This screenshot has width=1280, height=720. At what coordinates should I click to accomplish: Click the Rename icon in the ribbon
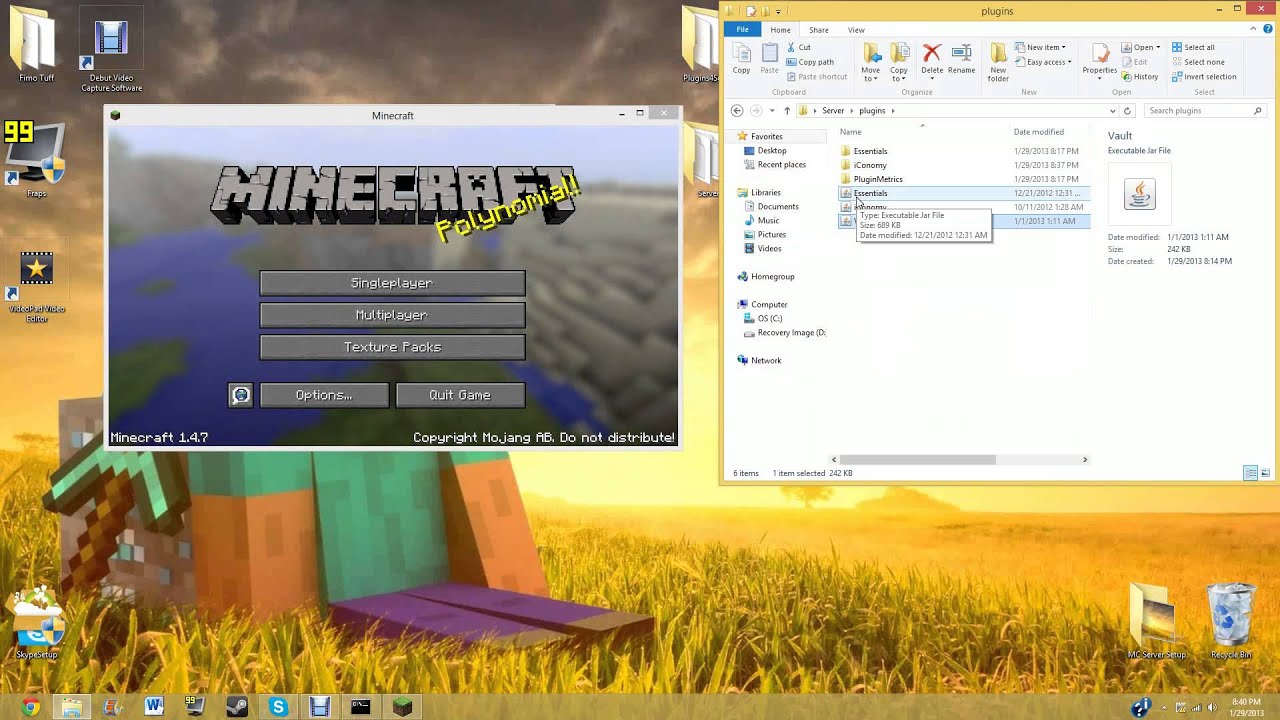click(x=961, y=60)
